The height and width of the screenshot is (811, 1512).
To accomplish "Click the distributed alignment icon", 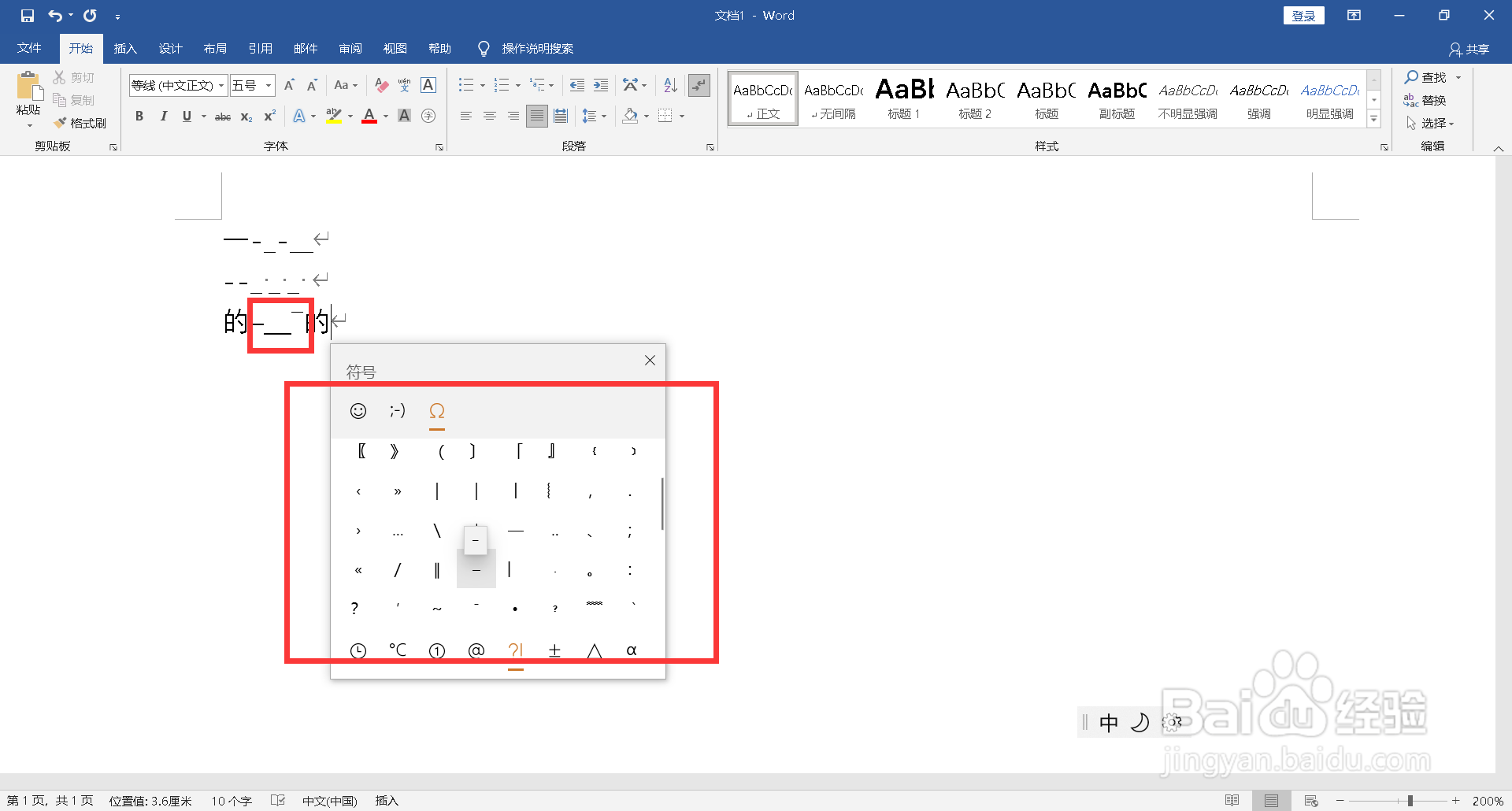I will click(561, 117).
